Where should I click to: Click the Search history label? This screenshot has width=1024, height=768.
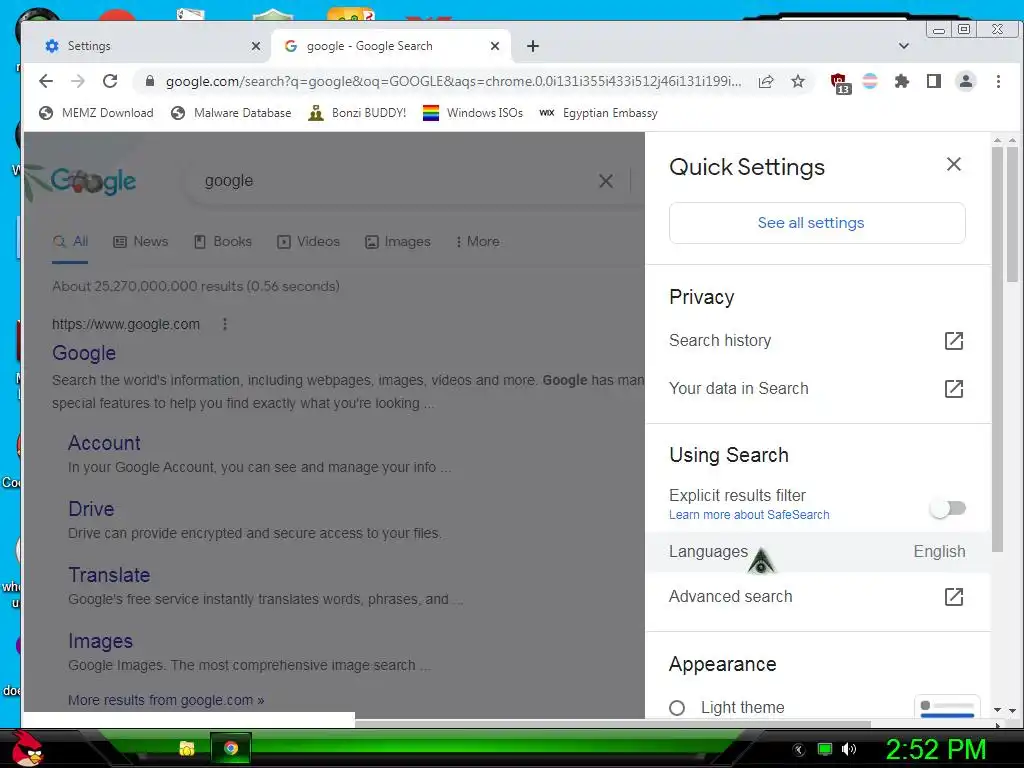(x=720, y=340)
